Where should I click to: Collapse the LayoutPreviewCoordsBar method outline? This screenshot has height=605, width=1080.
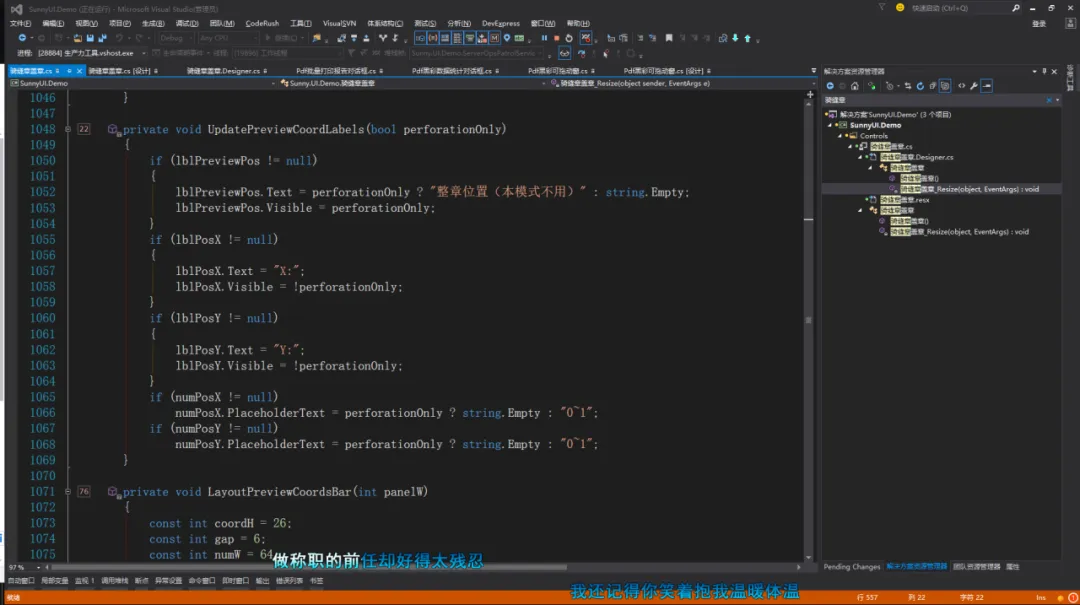pos(68,491)
